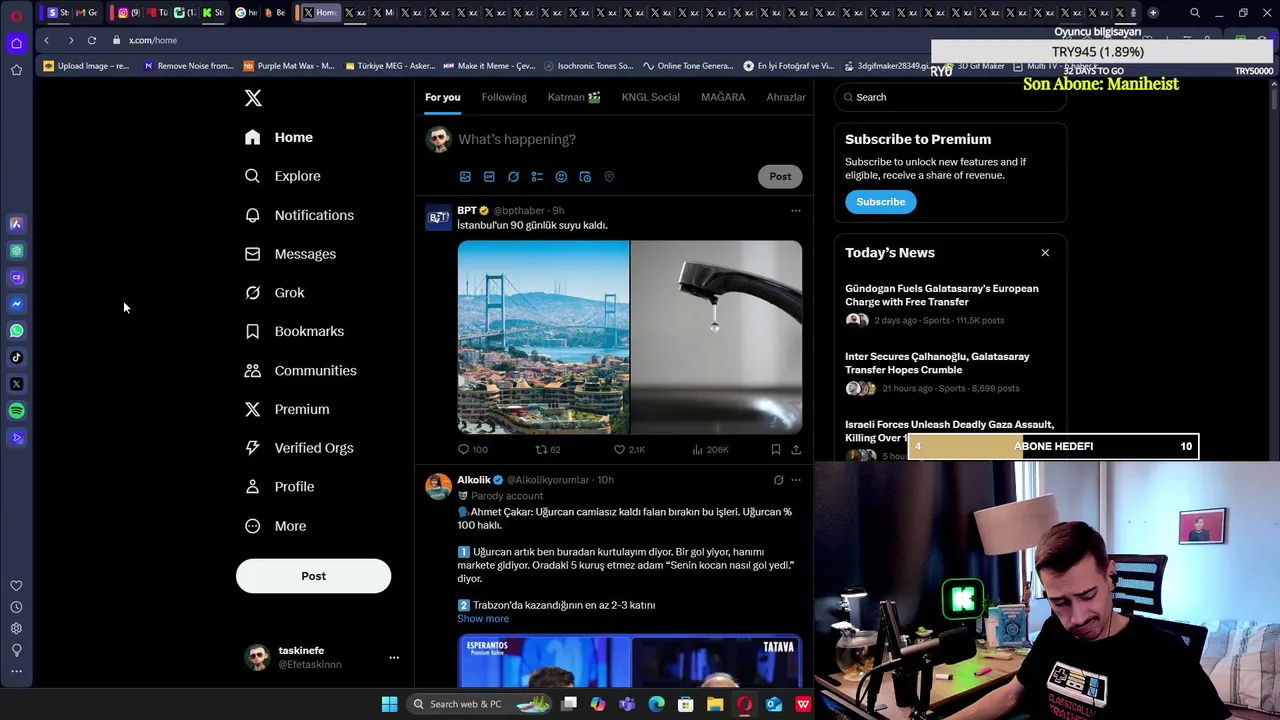Open more options on BPT post

(796, 211)
